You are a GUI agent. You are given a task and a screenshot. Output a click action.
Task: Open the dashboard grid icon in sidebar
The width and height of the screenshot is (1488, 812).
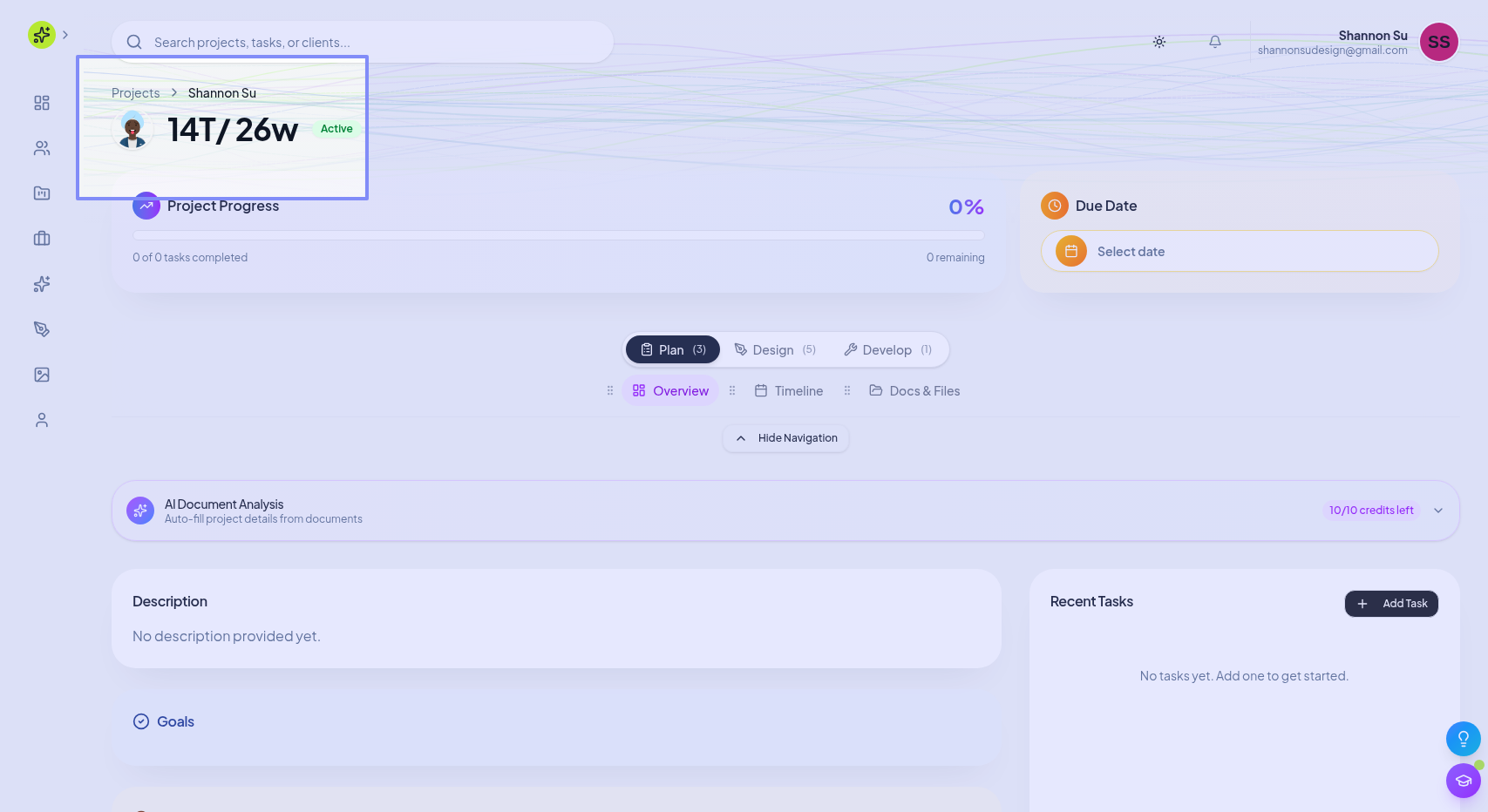(x=42, y=103)
